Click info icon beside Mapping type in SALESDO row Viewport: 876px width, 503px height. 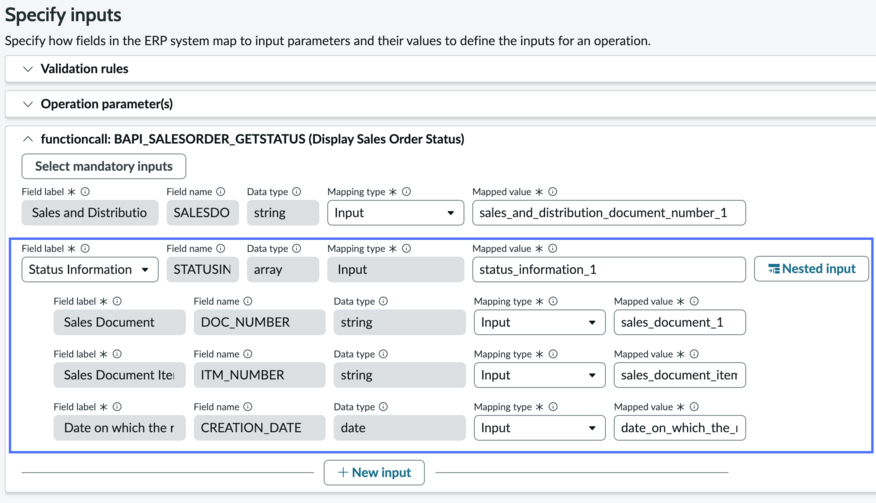coord(407,192)
